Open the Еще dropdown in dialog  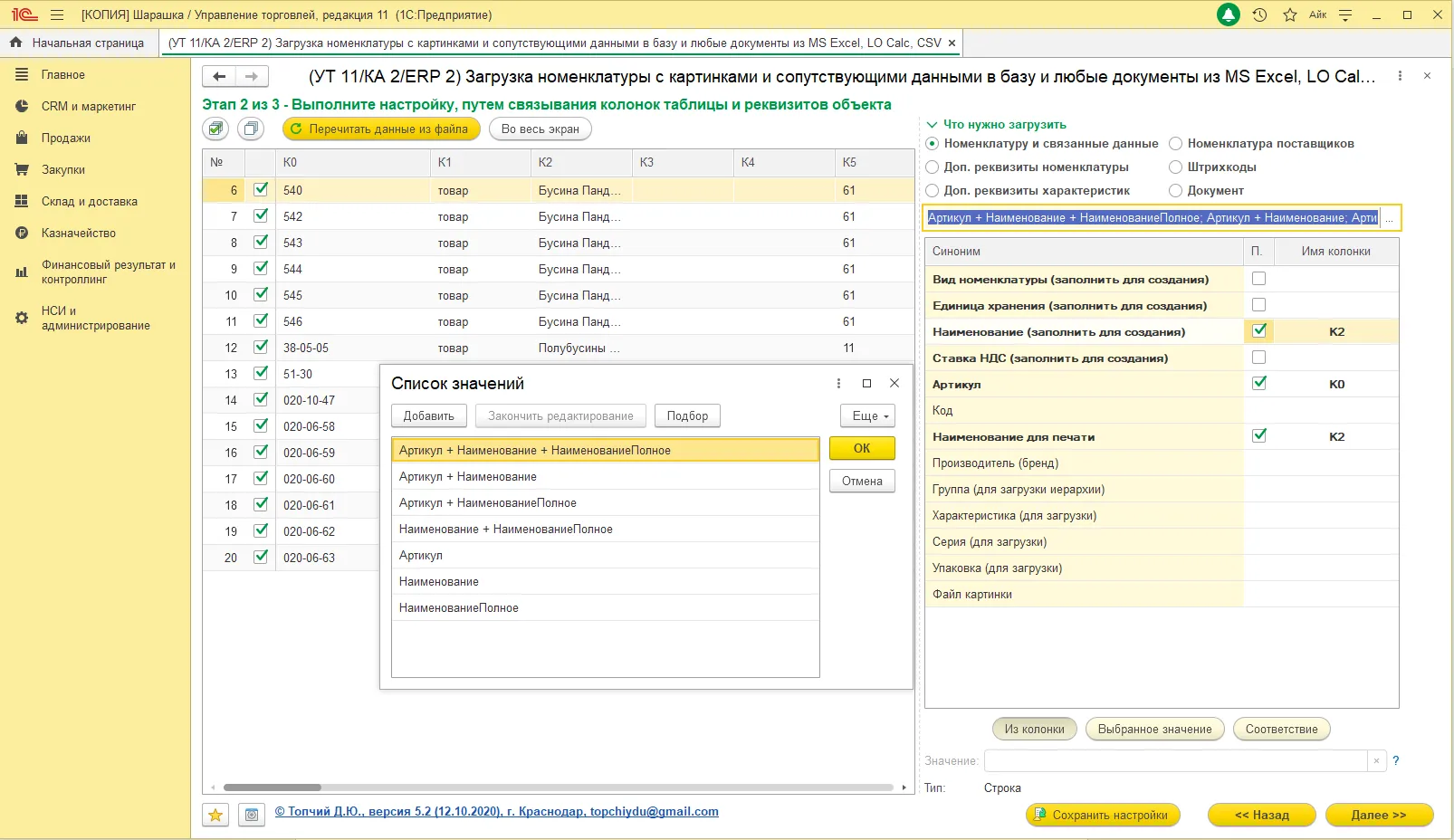867,415
